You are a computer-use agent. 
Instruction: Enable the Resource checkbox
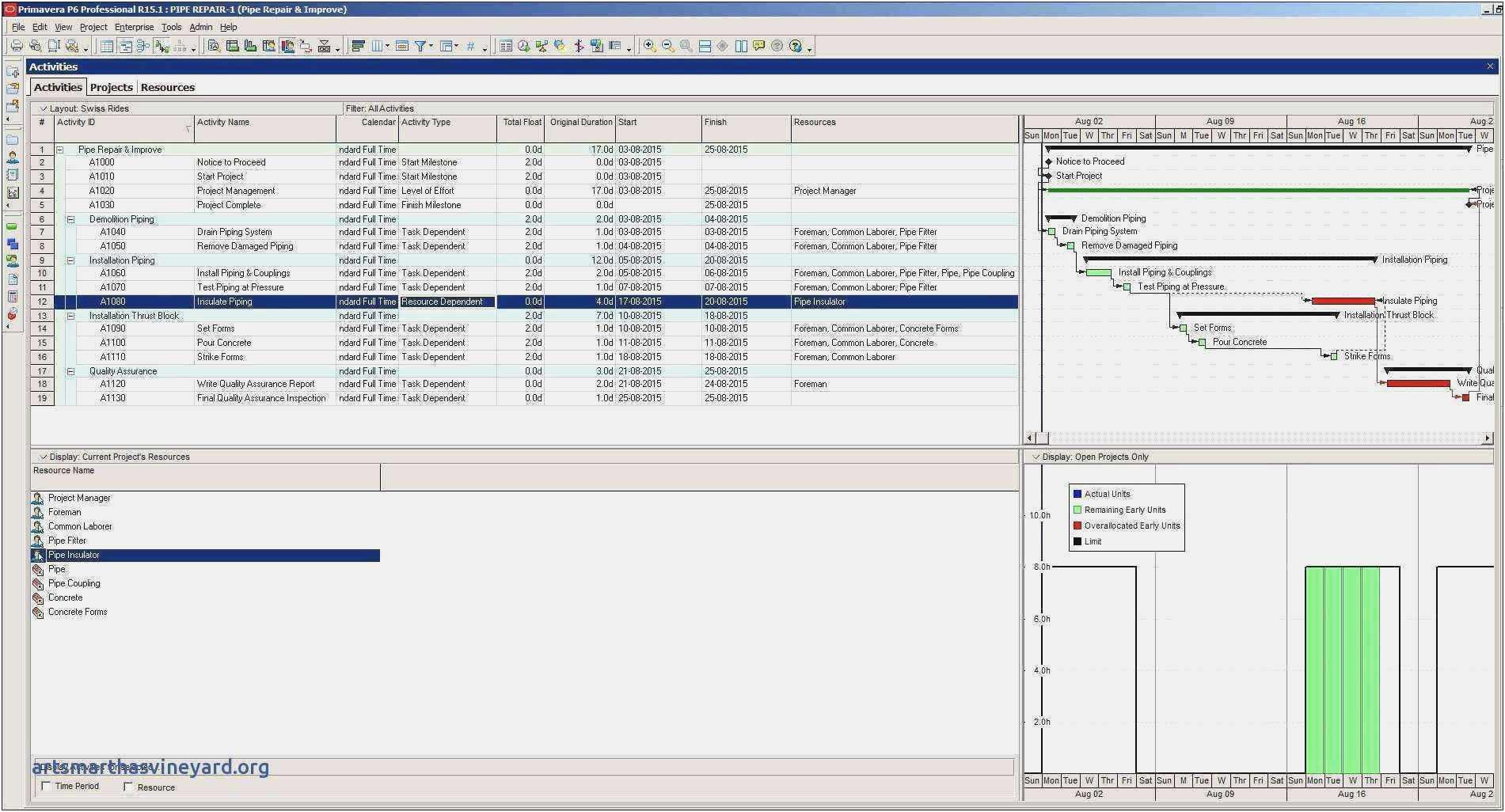pyautogui.click(x=128, y=787)
